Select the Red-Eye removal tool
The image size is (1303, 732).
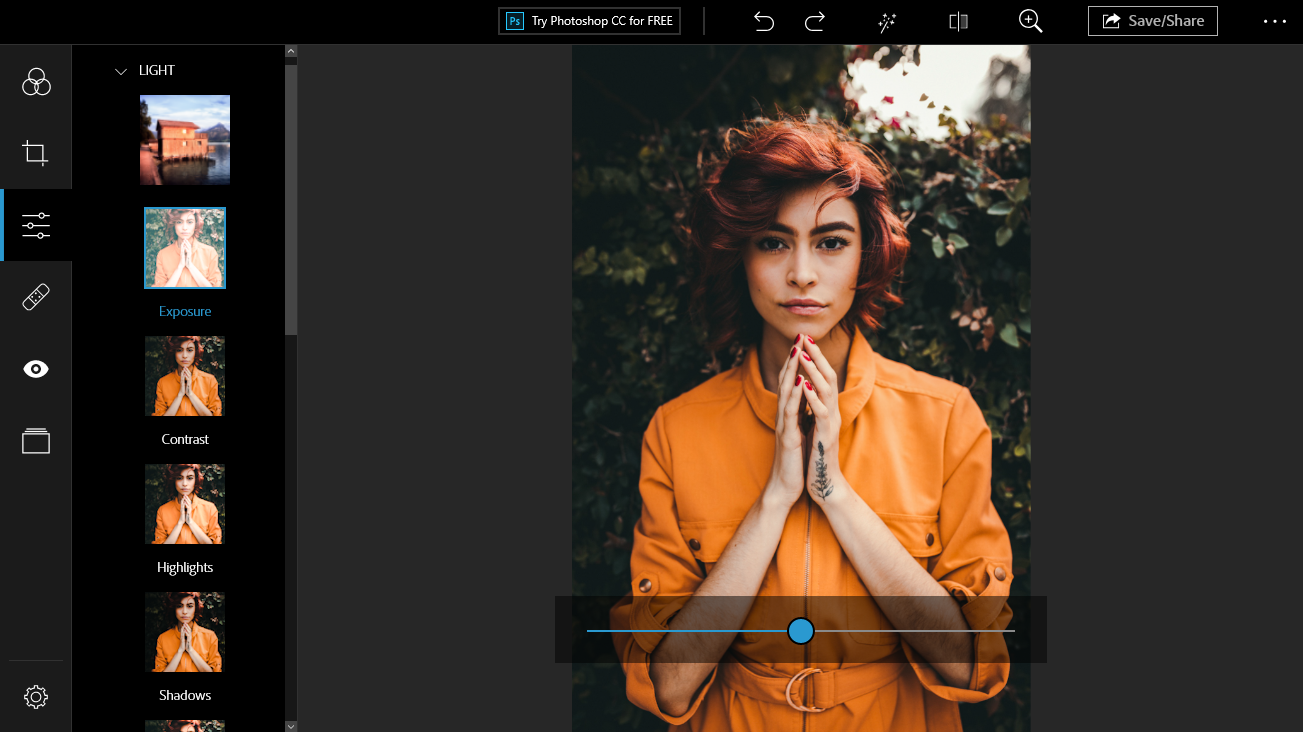click(x=36, y=368)
